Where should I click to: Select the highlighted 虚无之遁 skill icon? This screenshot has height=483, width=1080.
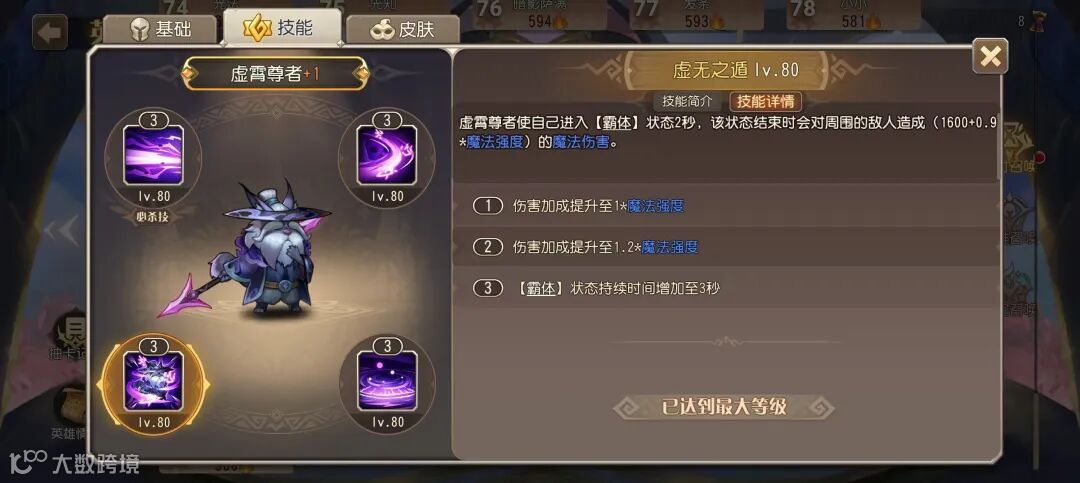(153, 382)
